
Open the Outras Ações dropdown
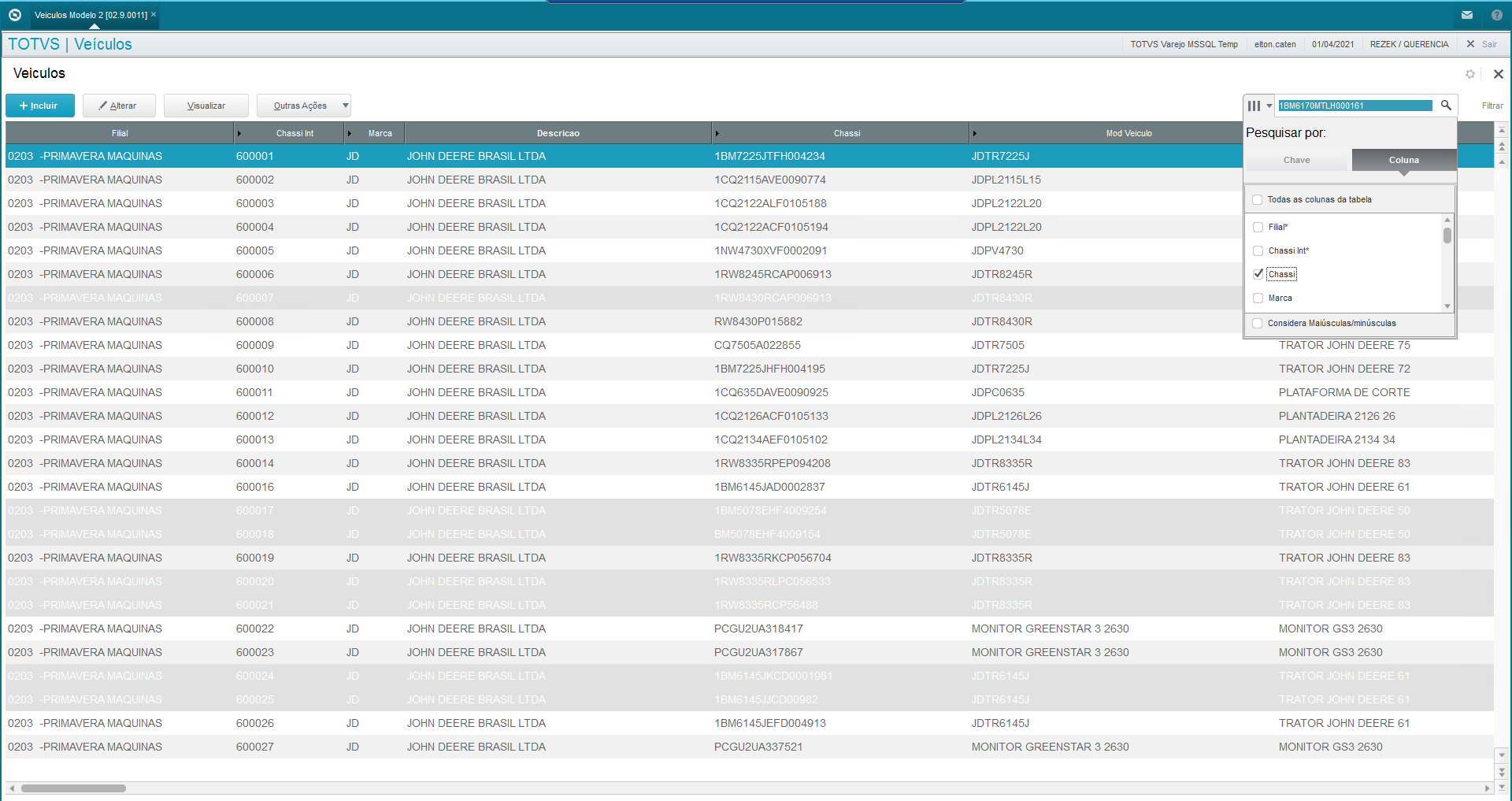pyautogui.click(x=304, y=106)
